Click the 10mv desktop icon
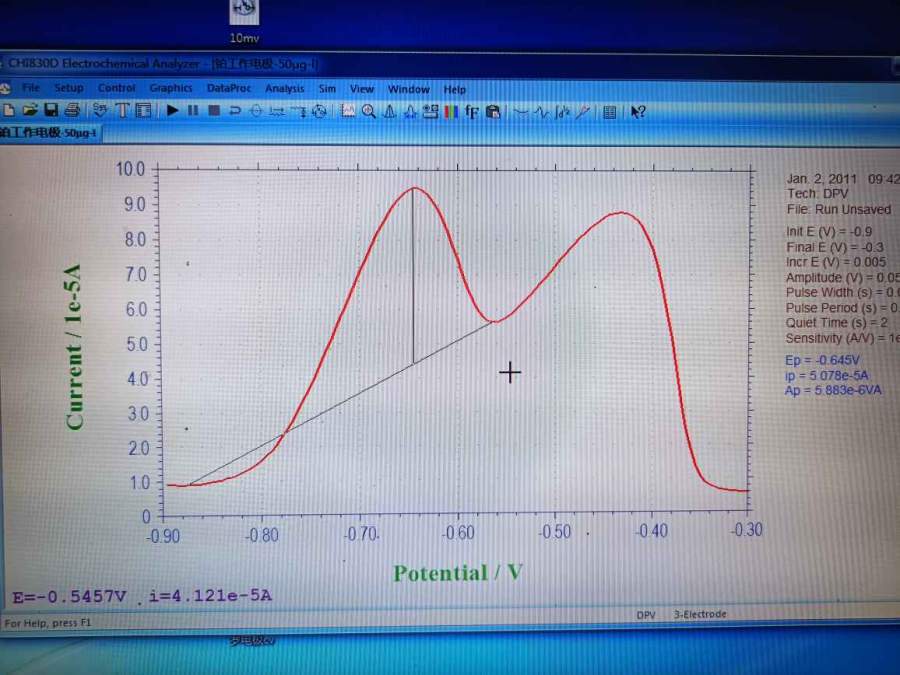This screenshot has height=675, width=900. coord(244,22)
